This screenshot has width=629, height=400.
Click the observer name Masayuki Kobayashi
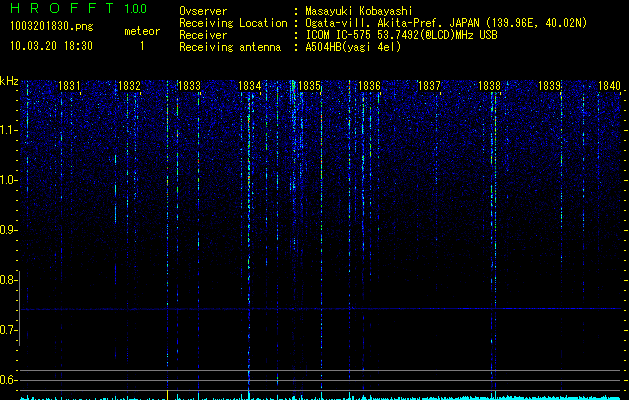pyautogui.click(x=359, y=11)
